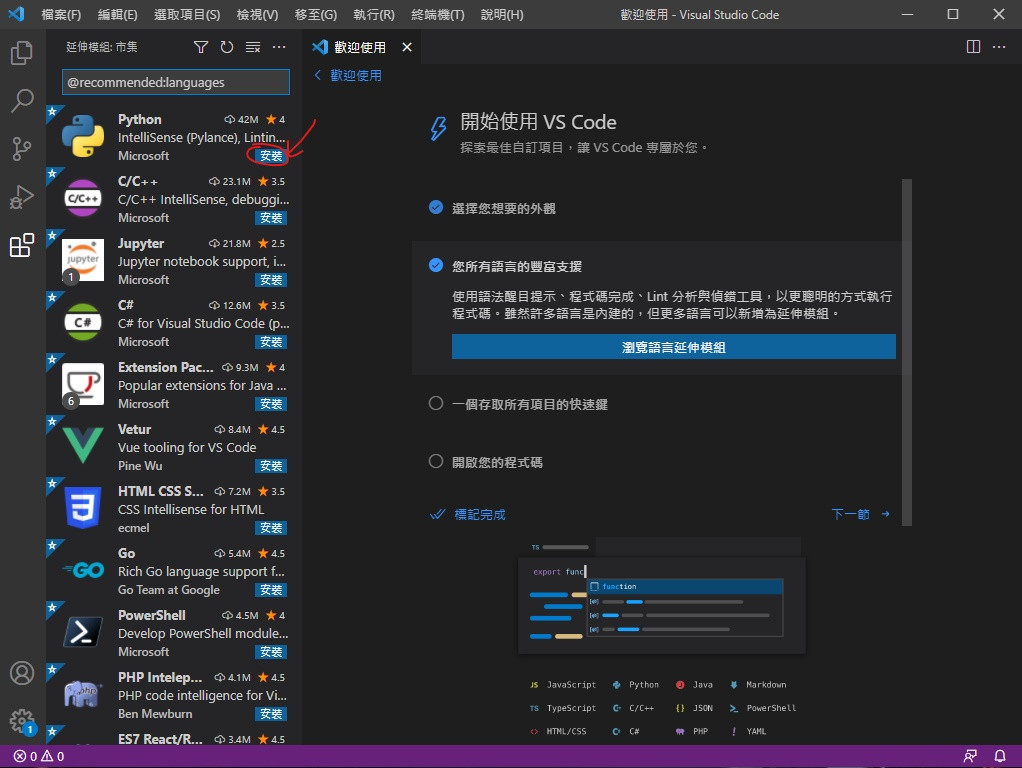Open the feedback icon in status bar
Viewport: 1022px width, 768px height.
point(971,756)
